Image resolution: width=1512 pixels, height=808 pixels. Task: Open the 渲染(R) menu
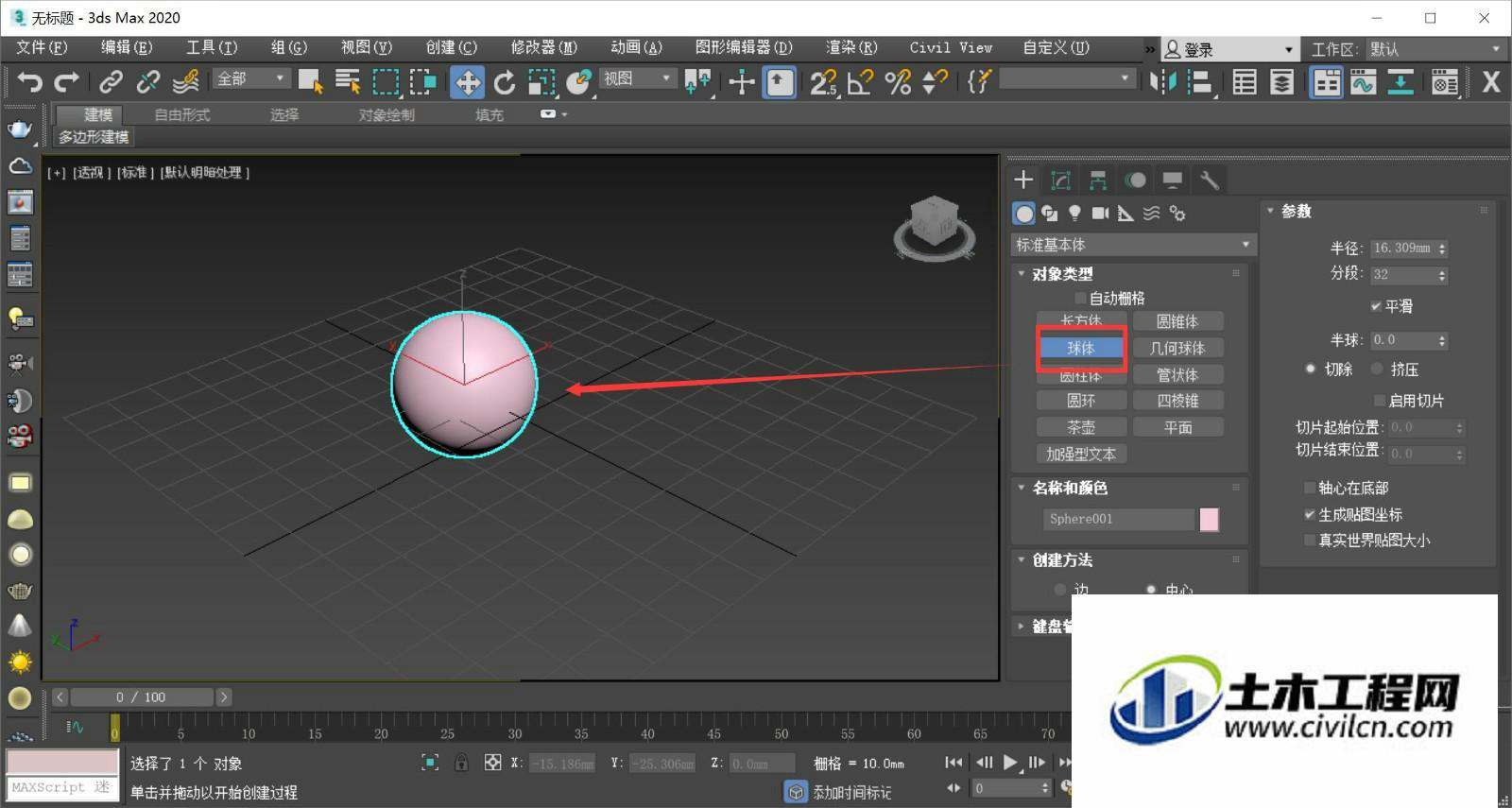tap(851, 47)
